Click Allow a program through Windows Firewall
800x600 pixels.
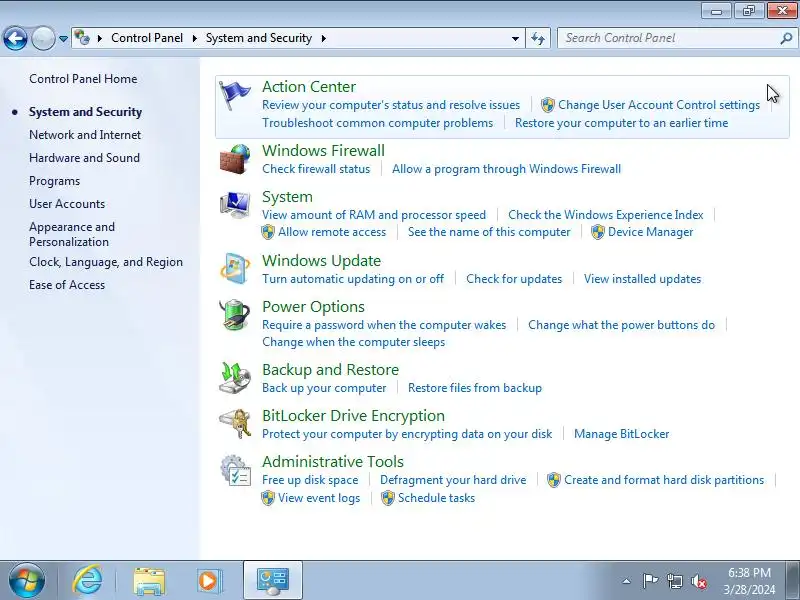[x=506, y=169]
